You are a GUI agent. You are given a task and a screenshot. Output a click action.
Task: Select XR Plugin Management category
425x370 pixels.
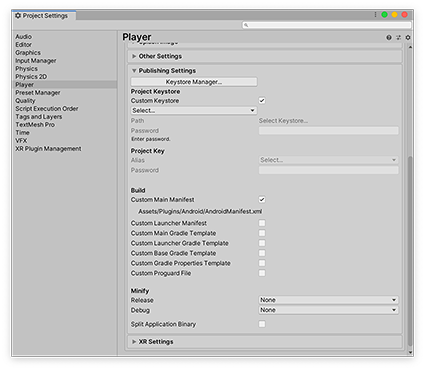click(x=48, y=149)
